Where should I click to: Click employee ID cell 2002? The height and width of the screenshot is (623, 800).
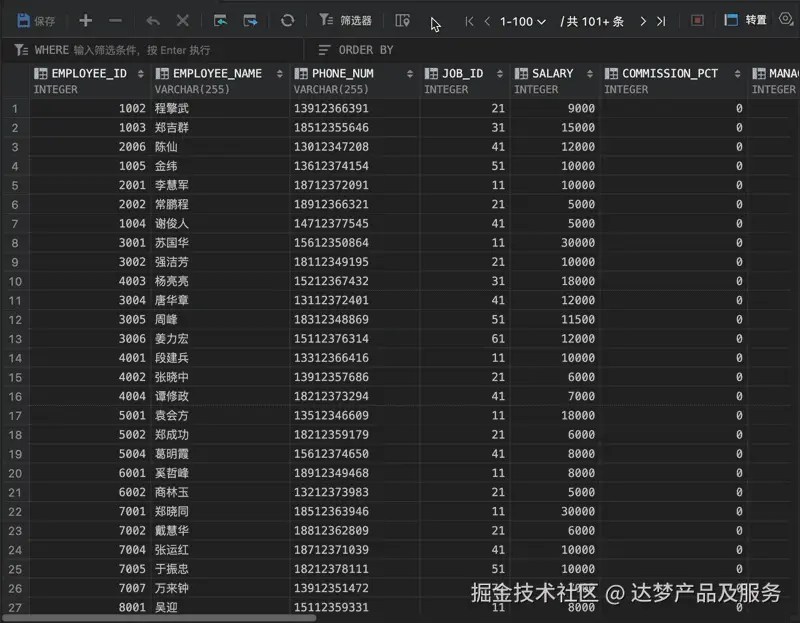[90, 205]
